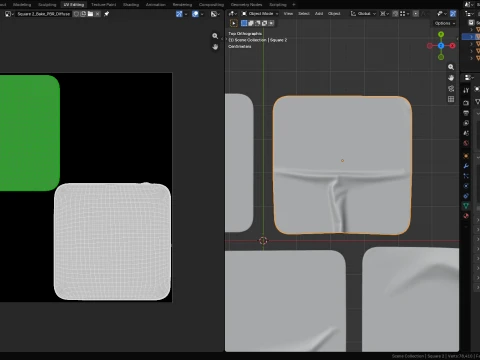Open the pivot point dropdown
Image resolution: width=480 pixels, height=360 pixels.
[x=385, y=14]
